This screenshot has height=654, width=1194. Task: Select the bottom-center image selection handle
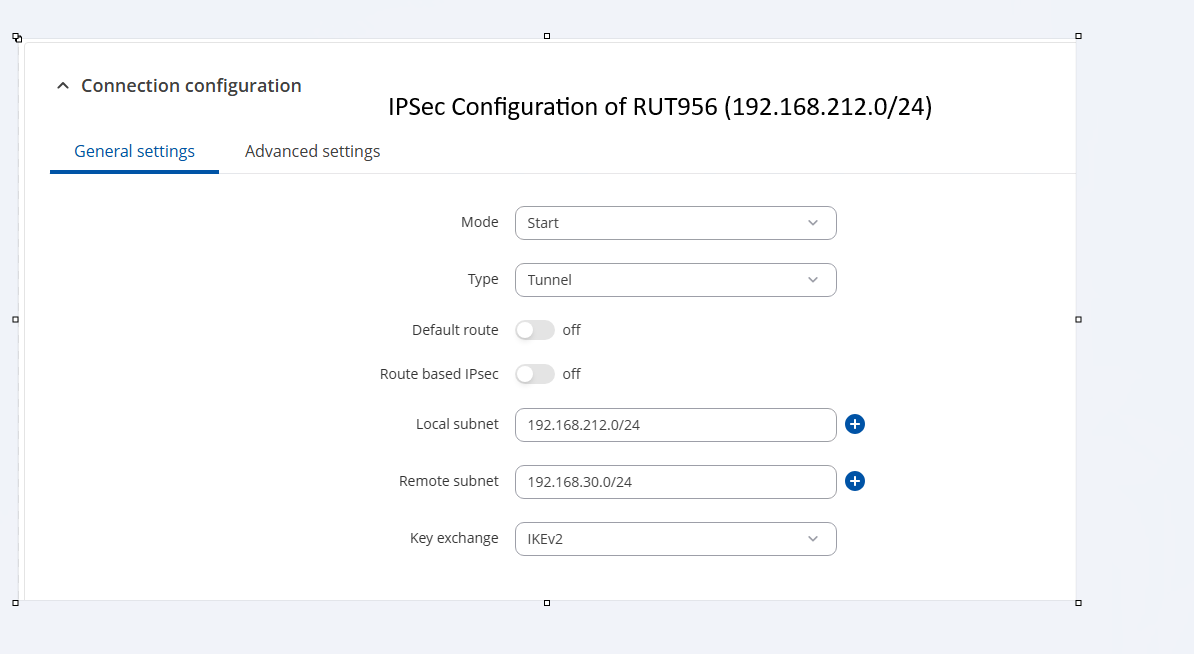[547, 603]
